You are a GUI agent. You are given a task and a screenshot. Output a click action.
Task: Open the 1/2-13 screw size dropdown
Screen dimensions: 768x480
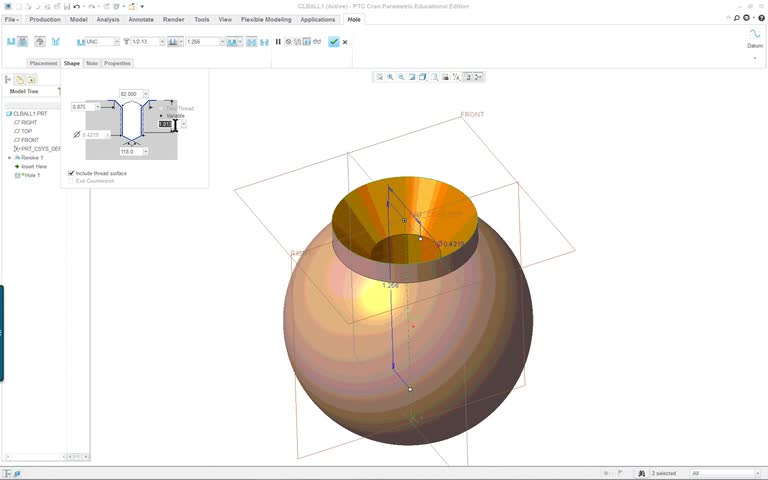coord(162,42)
